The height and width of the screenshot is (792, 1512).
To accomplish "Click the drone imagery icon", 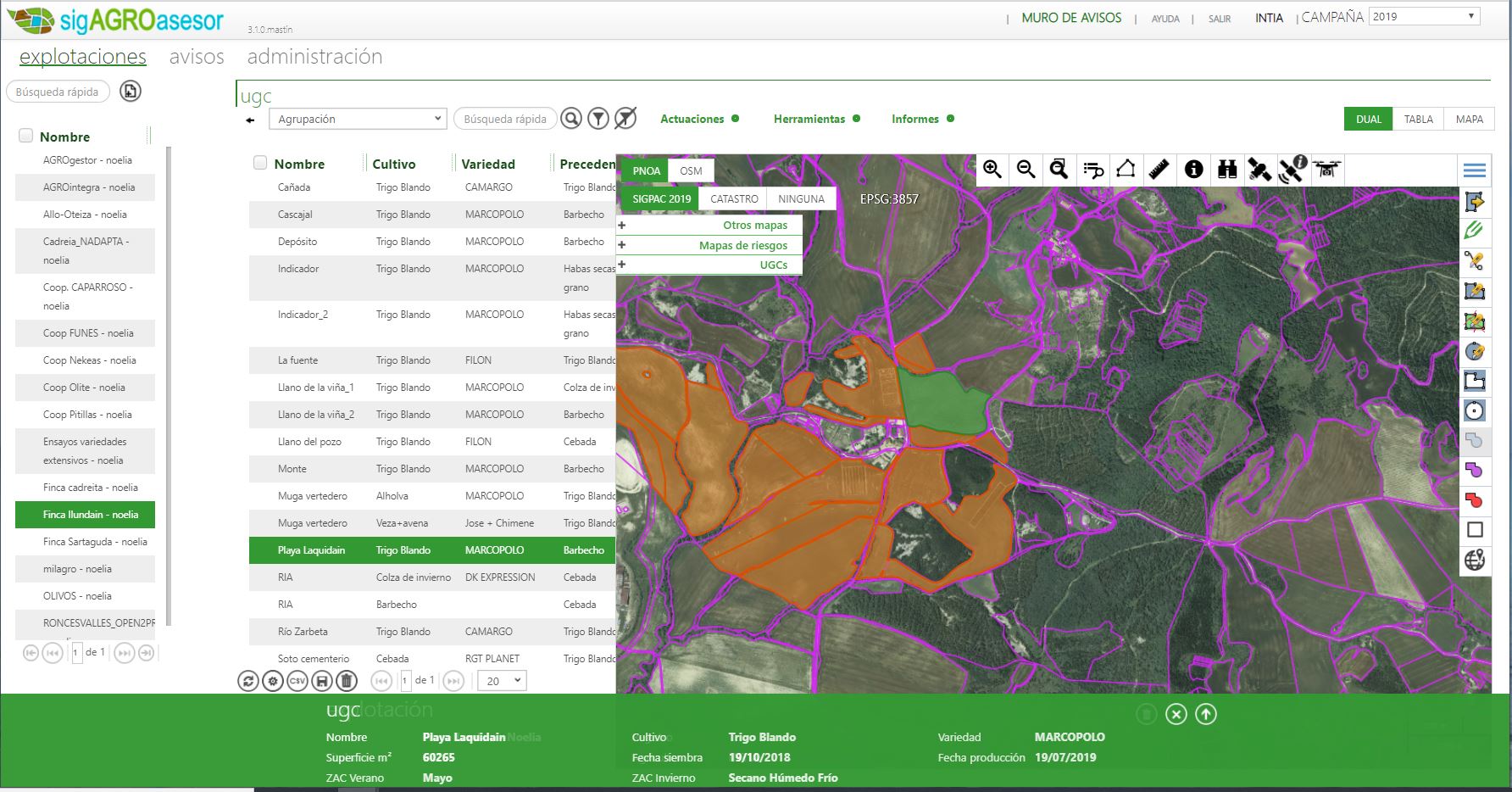I will (x=1327, y=170).
